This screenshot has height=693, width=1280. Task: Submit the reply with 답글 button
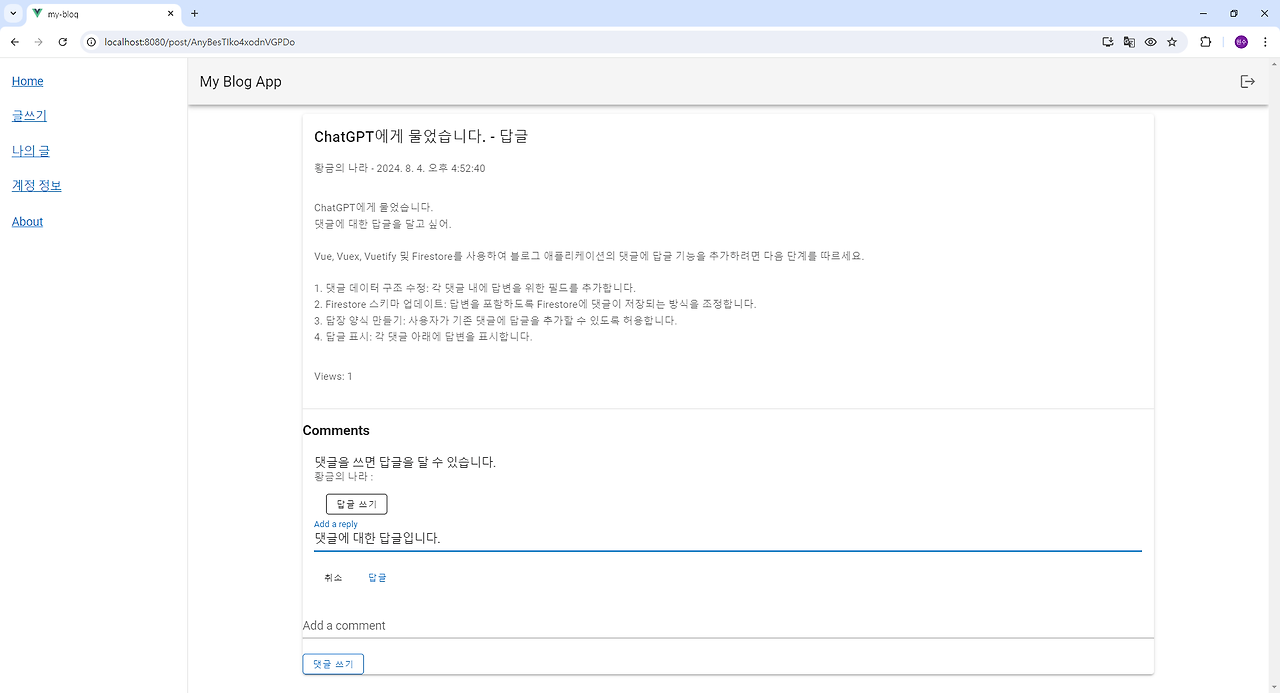(x=377, y=578)
